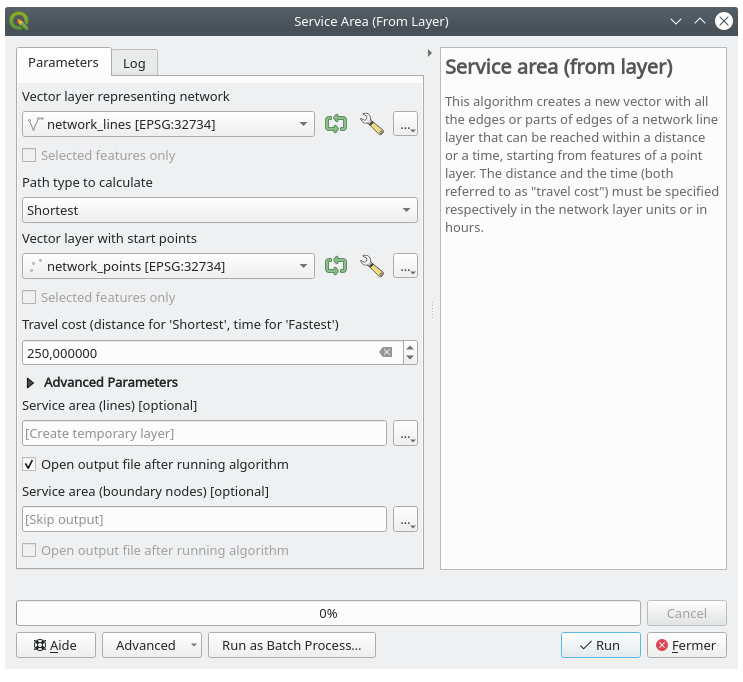The height and width of the screenshot is (682, 743).
Task: Click Run as Batch Process button
Action: [x=291, y=645]
